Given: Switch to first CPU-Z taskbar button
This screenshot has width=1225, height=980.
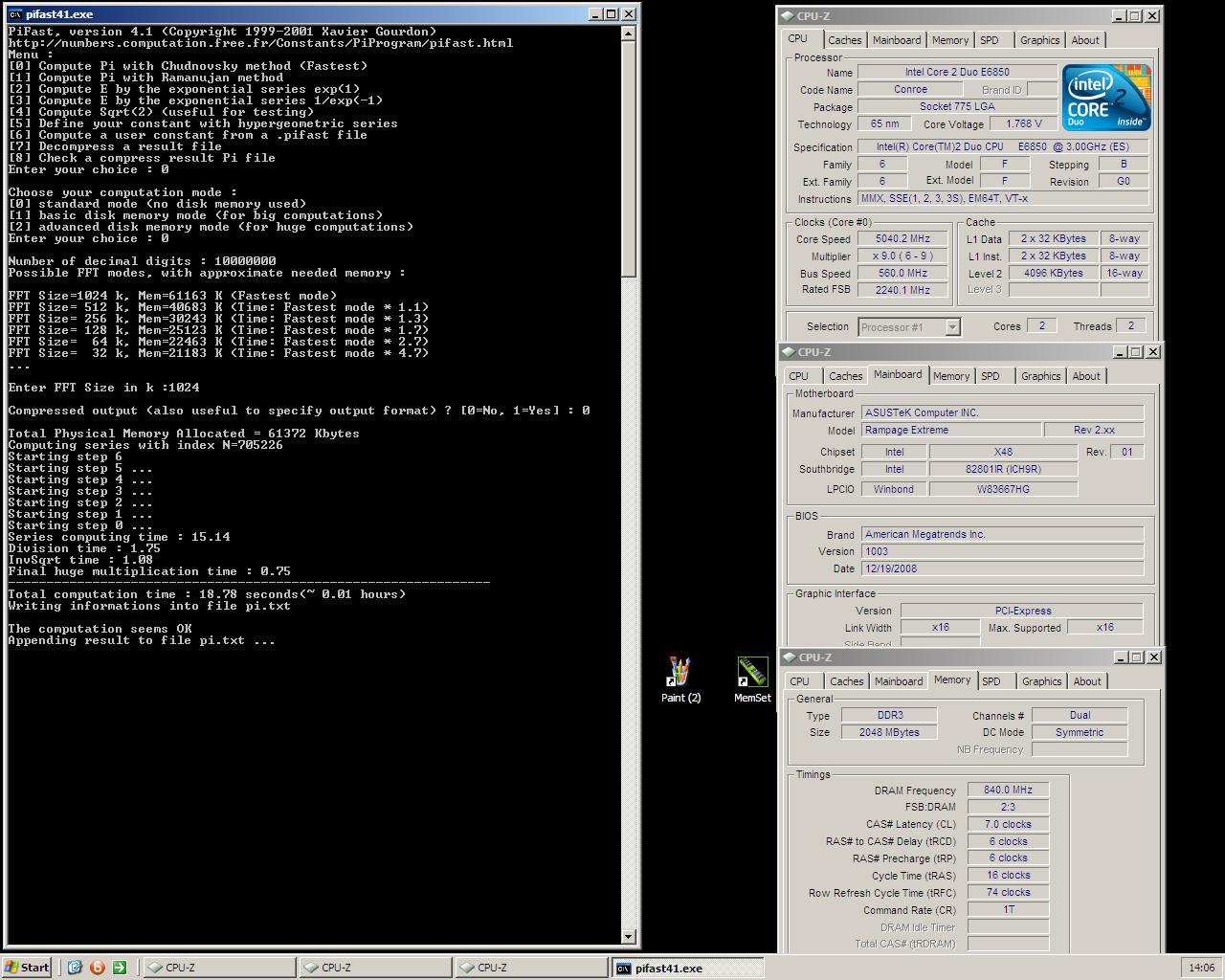Looking at the screenshot, I should pos(218,968).
